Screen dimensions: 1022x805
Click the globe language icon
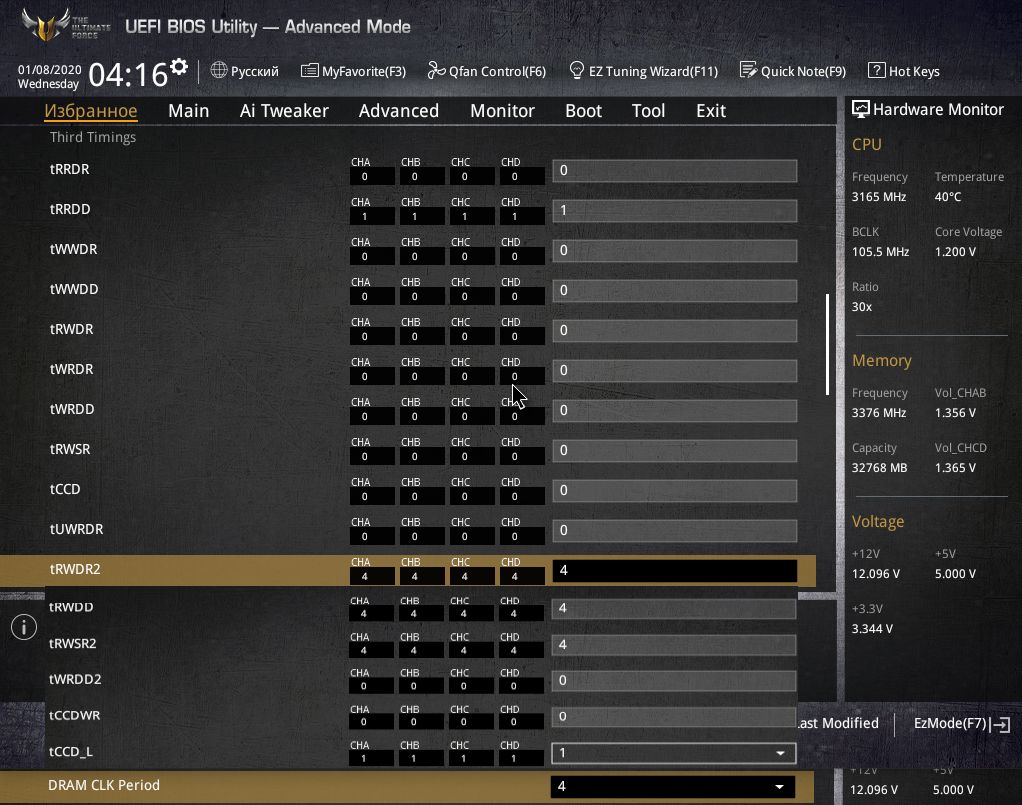click(219, 70)
